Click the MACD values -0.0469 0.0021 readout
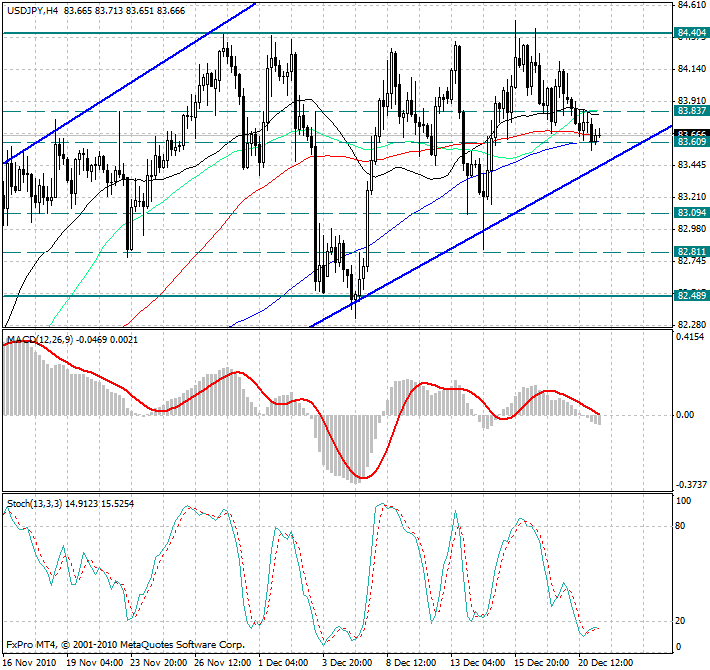This screenshot has height=670, width=710. pos(107,340)
